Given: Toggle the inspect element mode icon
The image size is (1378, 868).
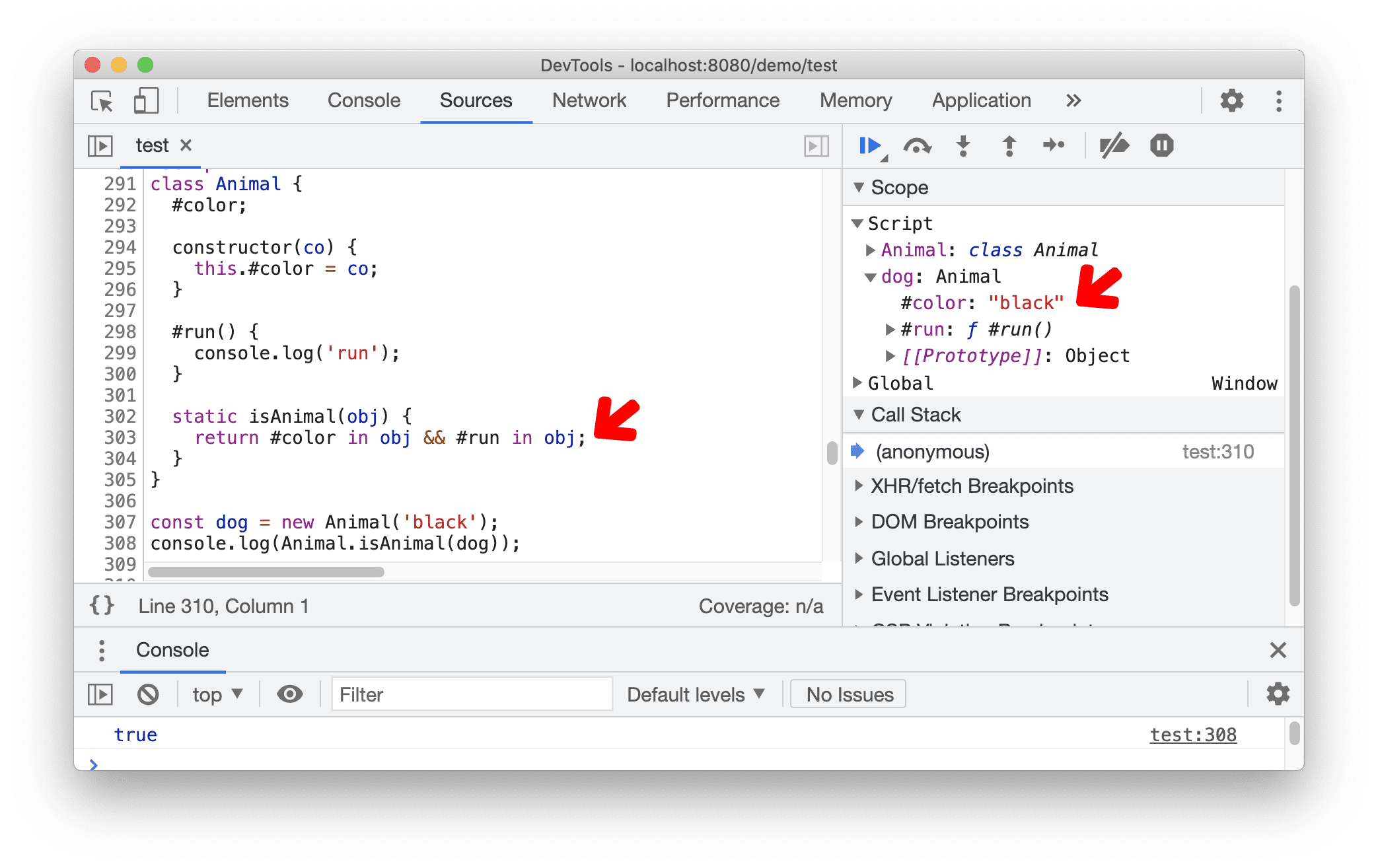Looking at the screenshot, I should (x=102, y=100).
